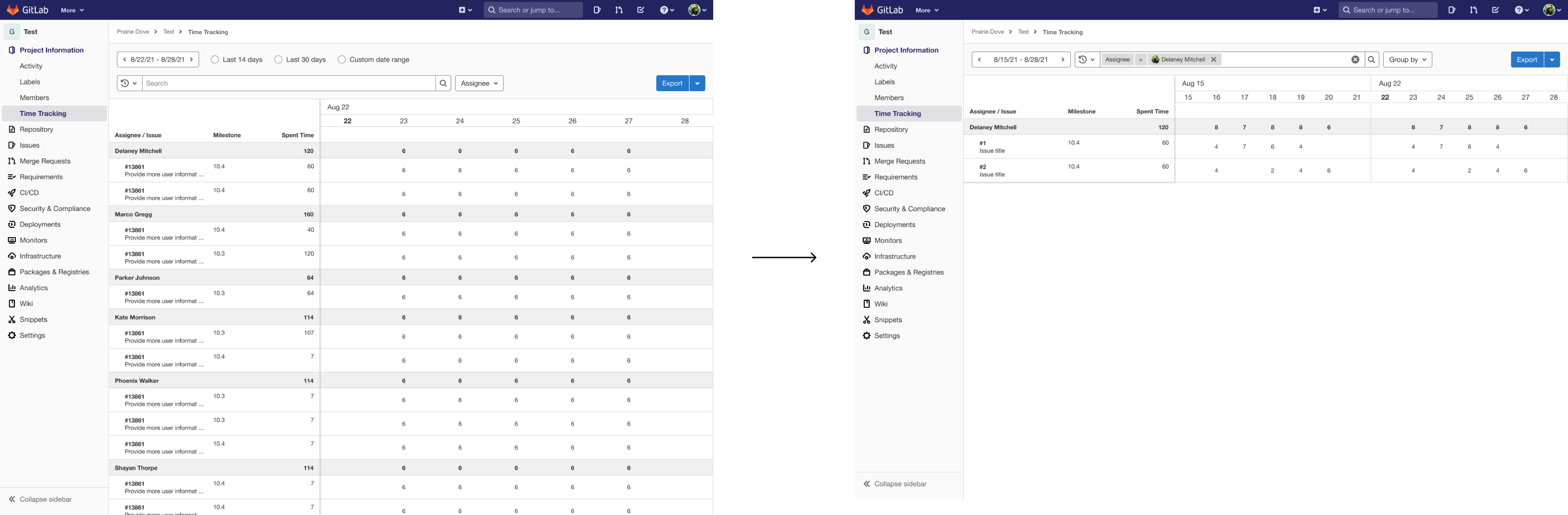Open the left top bar Issues icon
Screen dimensions: 1568x515
597,10
